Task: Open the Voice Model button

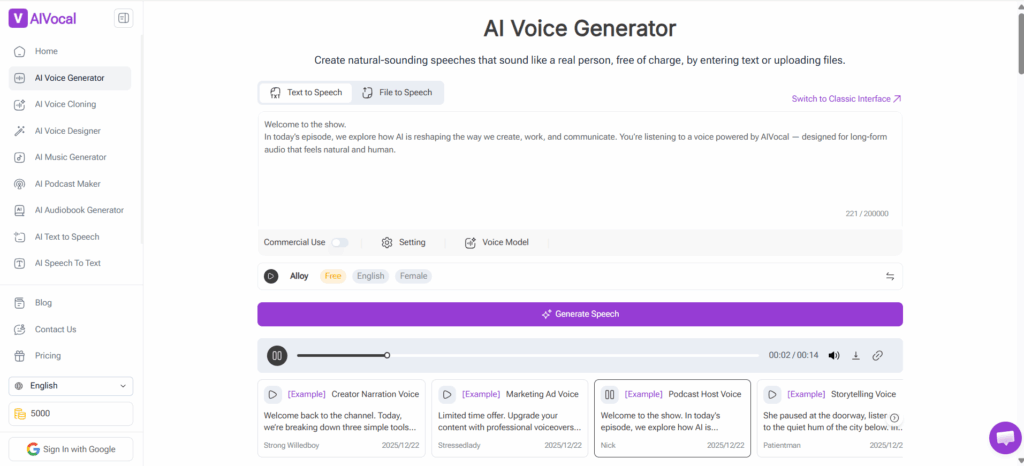Action: 496,243
